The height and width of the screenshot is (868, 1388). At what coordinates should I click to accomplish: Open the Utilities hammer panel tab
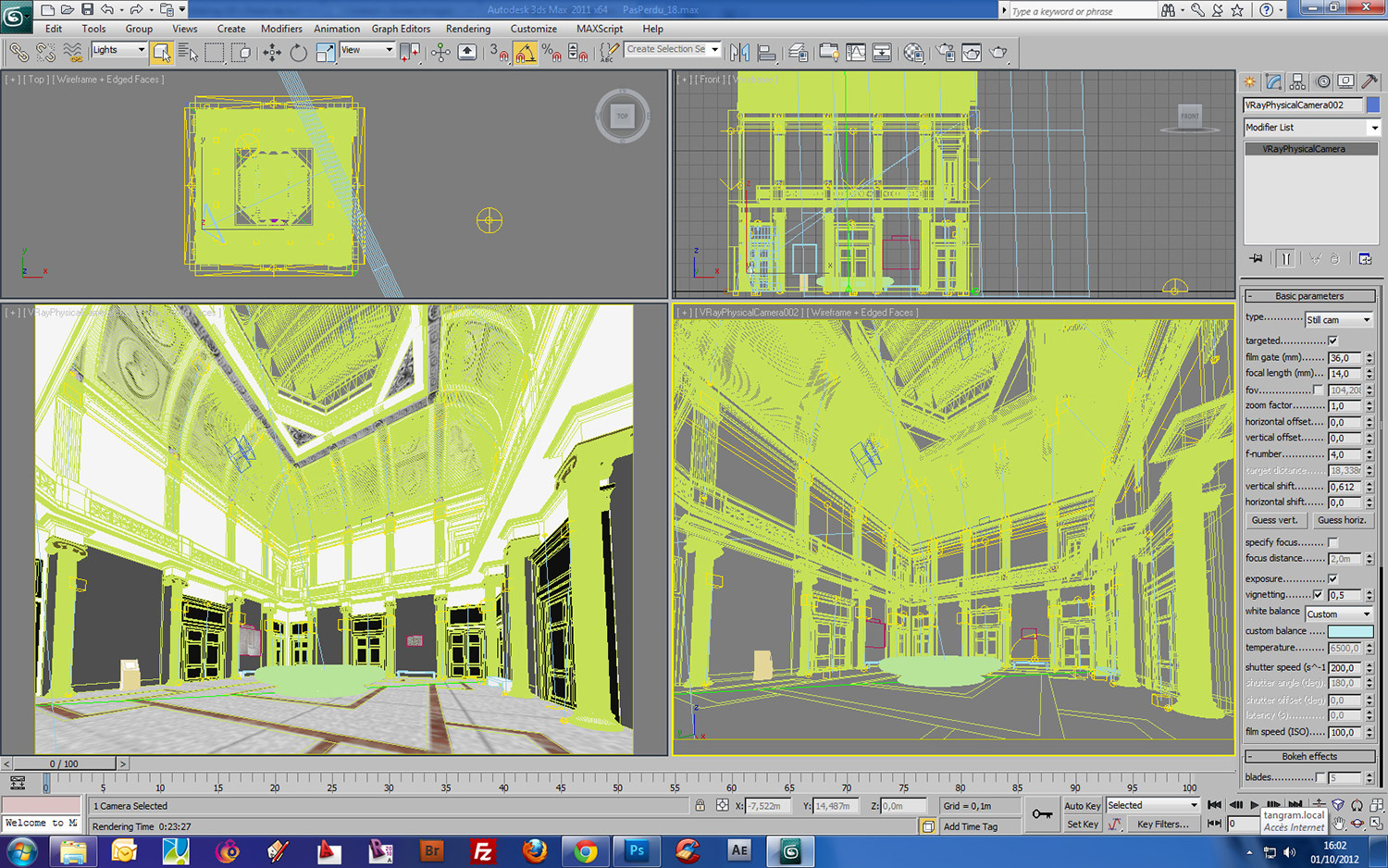coord(1369,81)
